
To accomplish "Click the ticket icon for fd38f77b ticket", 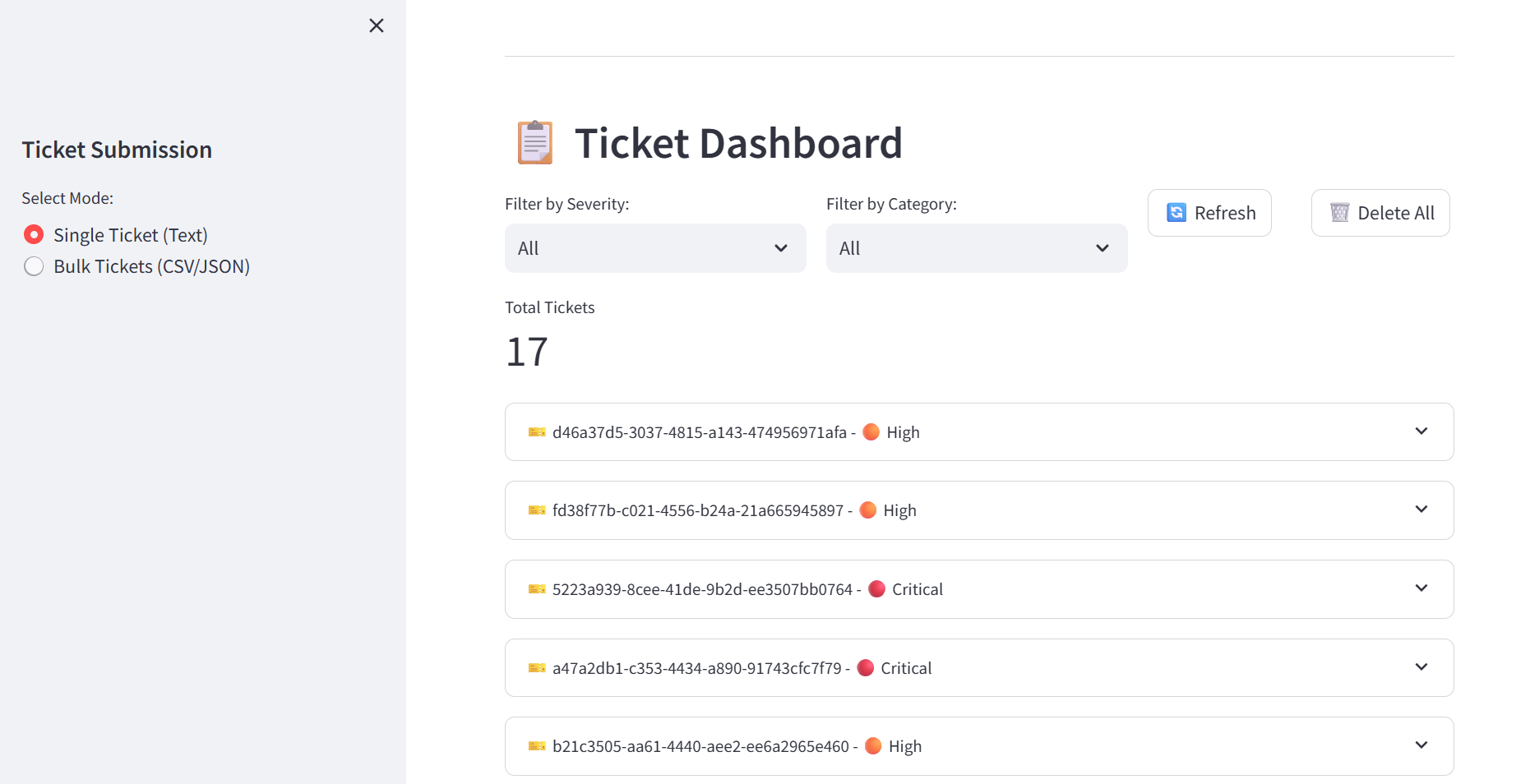I will (x=537, y=510).
